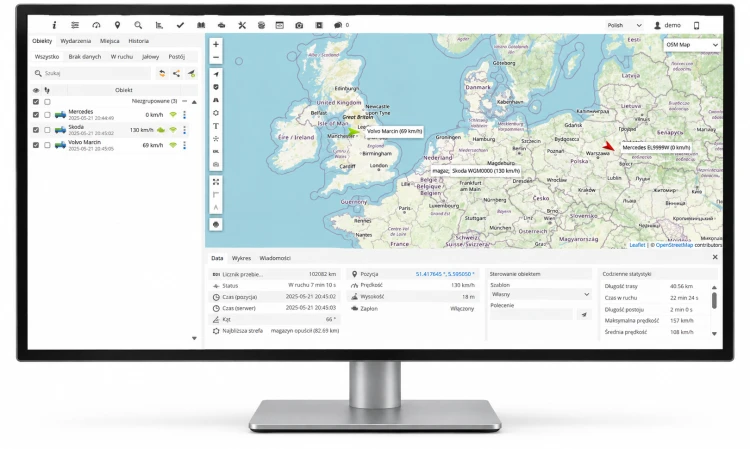Image resolution: width=750 pixels, height=449 pixels.
Task: Click the info "i" icon in the top toolbar
Action: tap(54, 25)
